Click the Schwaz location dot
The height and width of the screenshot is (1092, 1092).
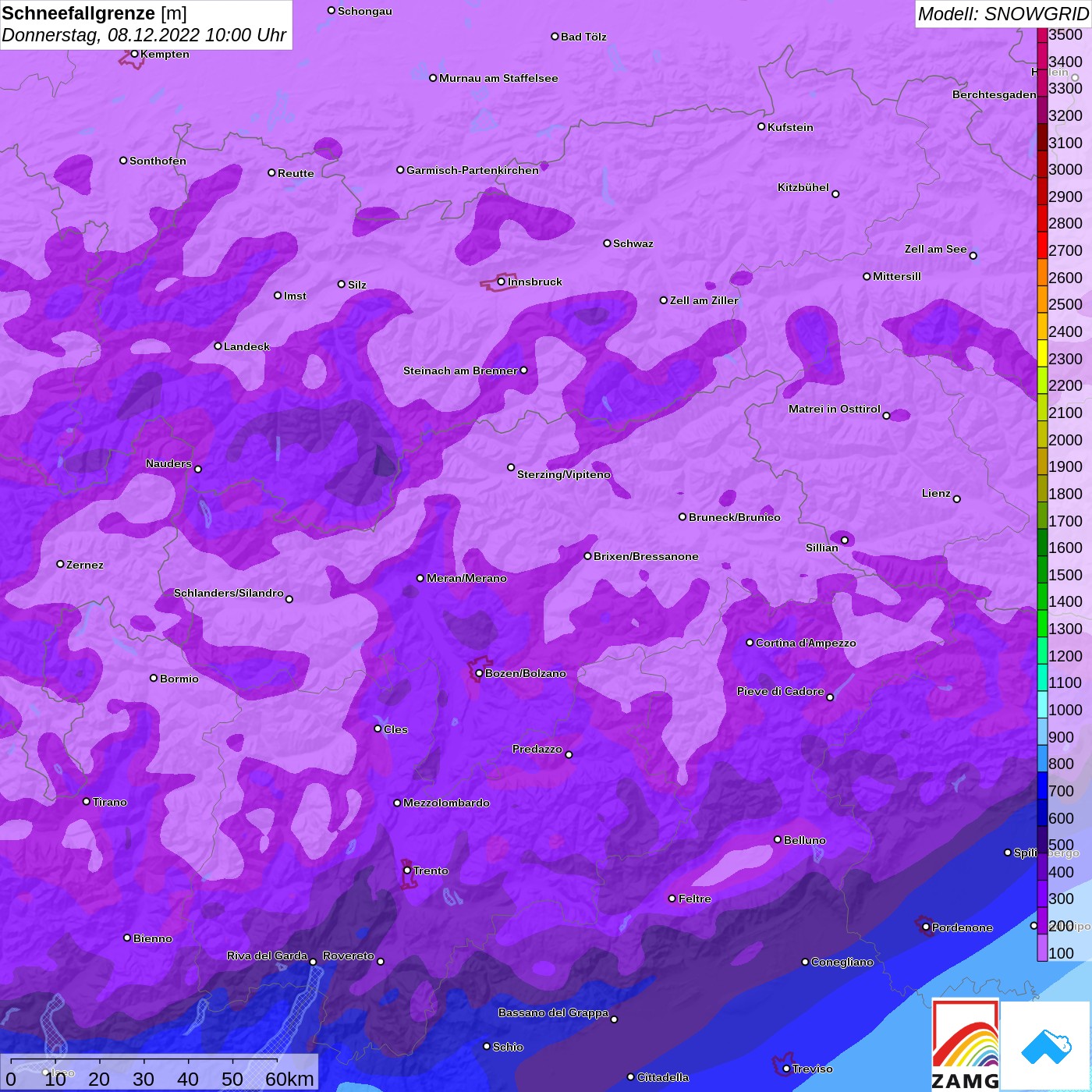pos(607,243)
